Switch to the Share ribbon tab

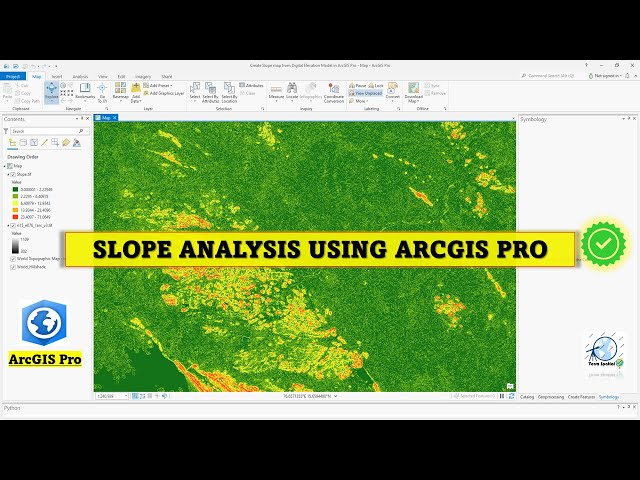pos(167,76)
